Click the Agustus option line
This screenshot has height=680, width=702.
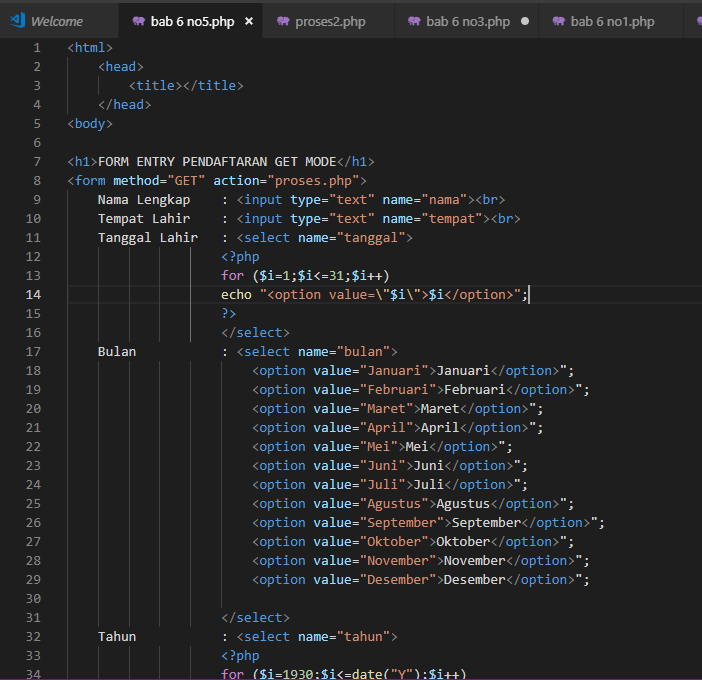coord(413,504)
